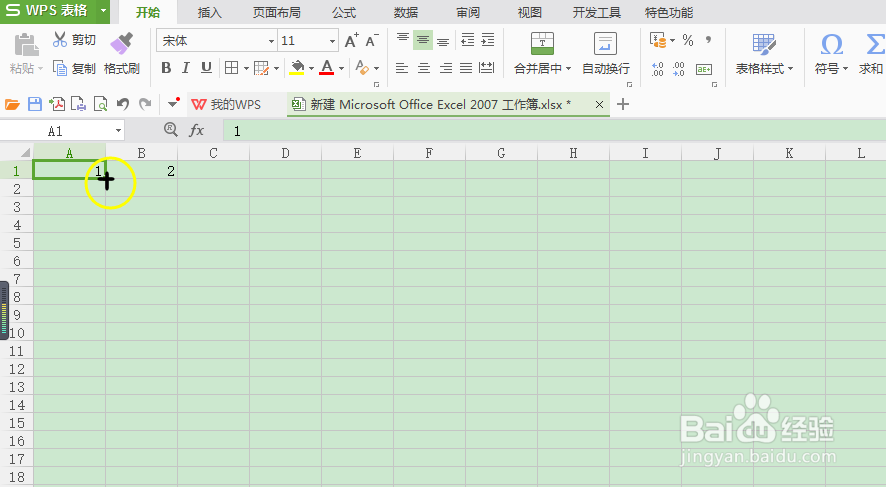The image size is (886, 487).
Task: Open the Name Box dropdown showing A1
Action: coord(118,131)
